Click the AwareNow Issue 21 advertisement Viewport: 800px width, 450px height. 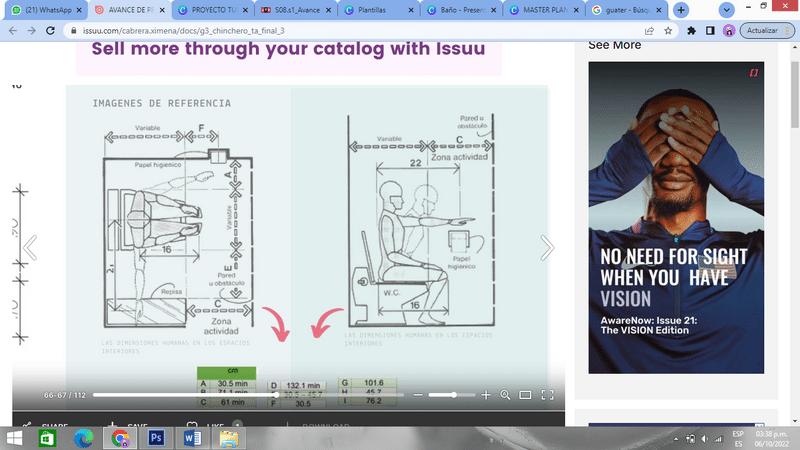[676, 217]
